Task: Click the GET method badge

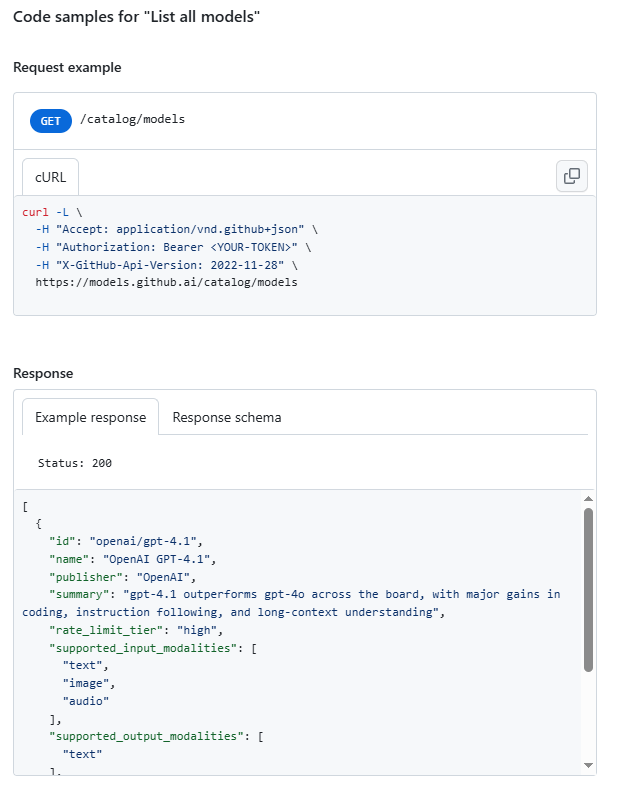Action: pos(51,121)
